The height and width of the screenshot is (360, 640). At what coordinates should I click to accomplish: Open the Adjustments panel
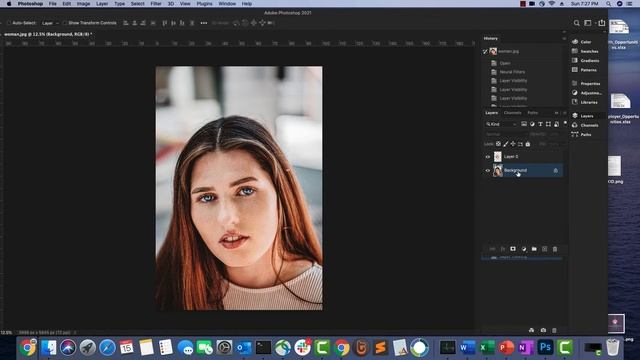click(x=587, y=93)
